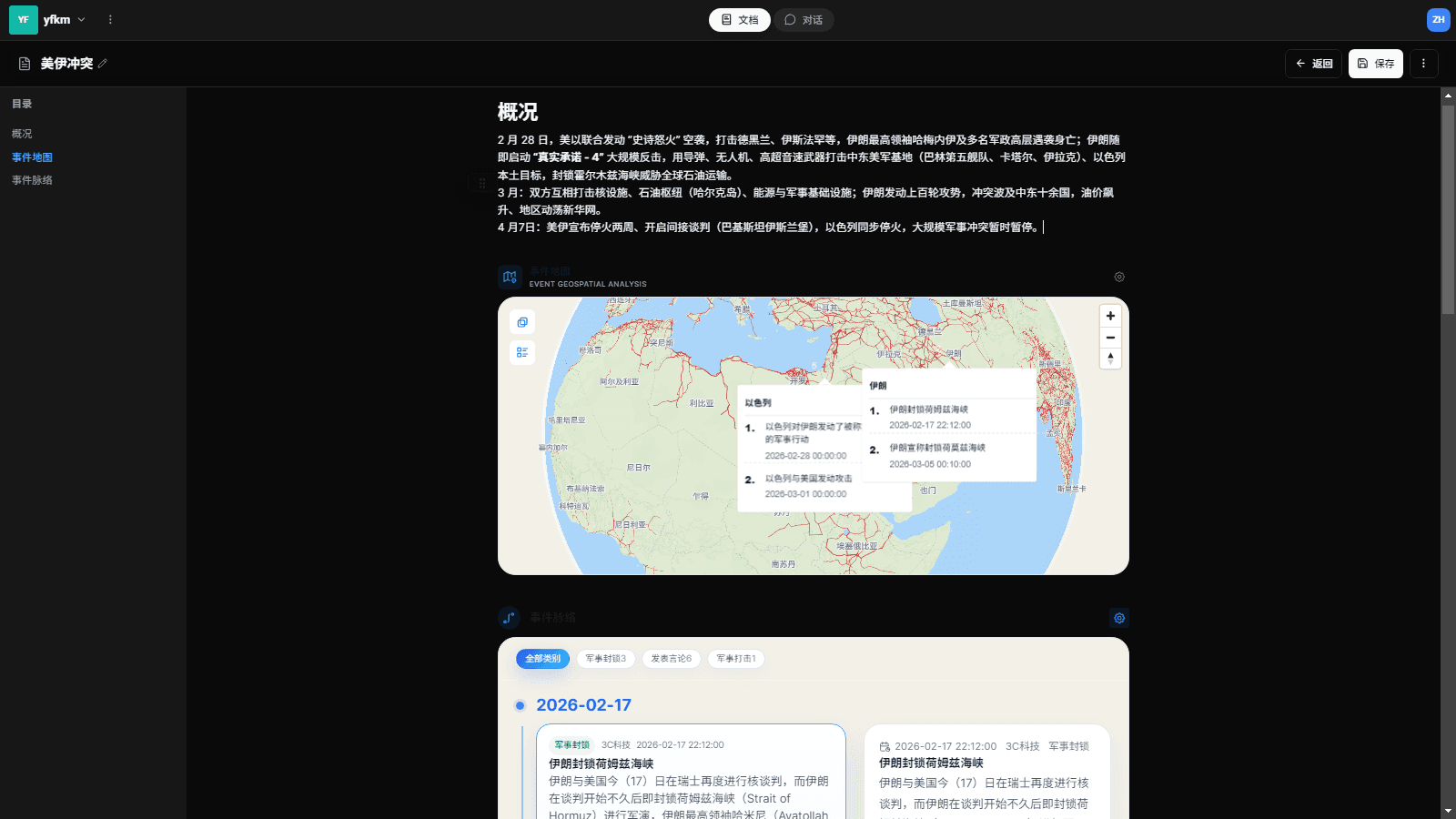Click the calendar icon in the right card
Viewport: 1456px width, 819px height.
(x=885, y=746)
